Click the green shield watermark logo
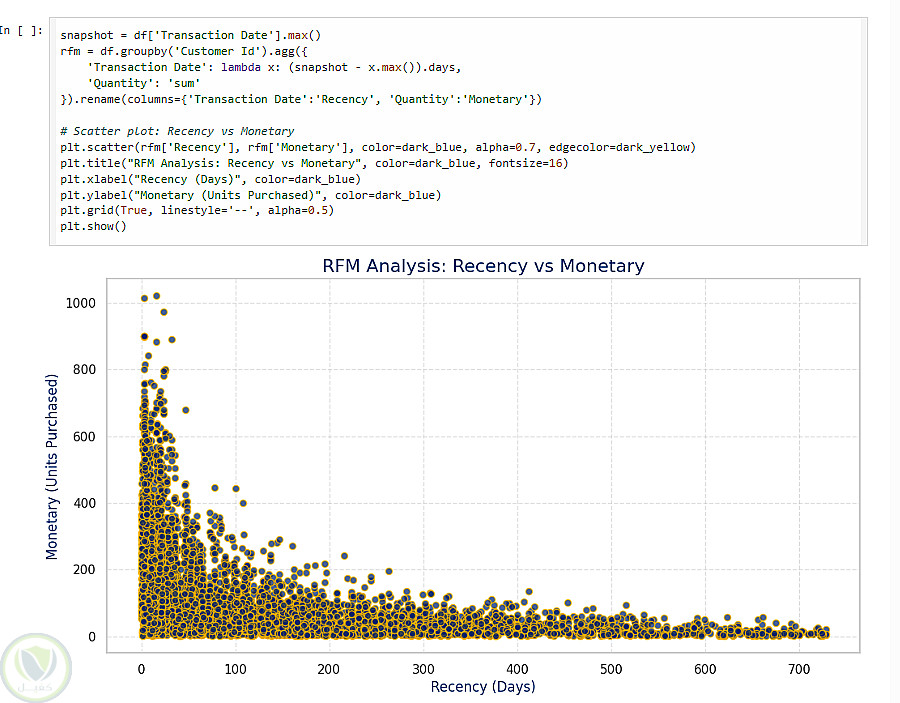This screenshot has height=703, width=900. click(36, 667)
